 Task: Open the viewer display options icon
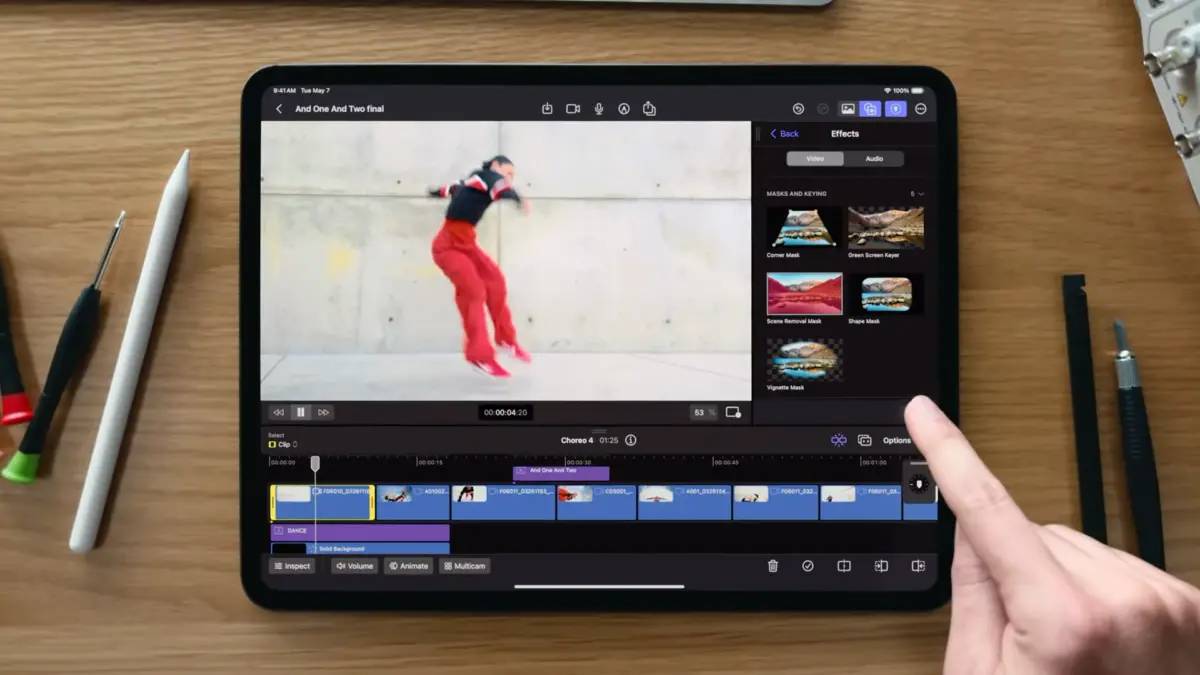733,412
